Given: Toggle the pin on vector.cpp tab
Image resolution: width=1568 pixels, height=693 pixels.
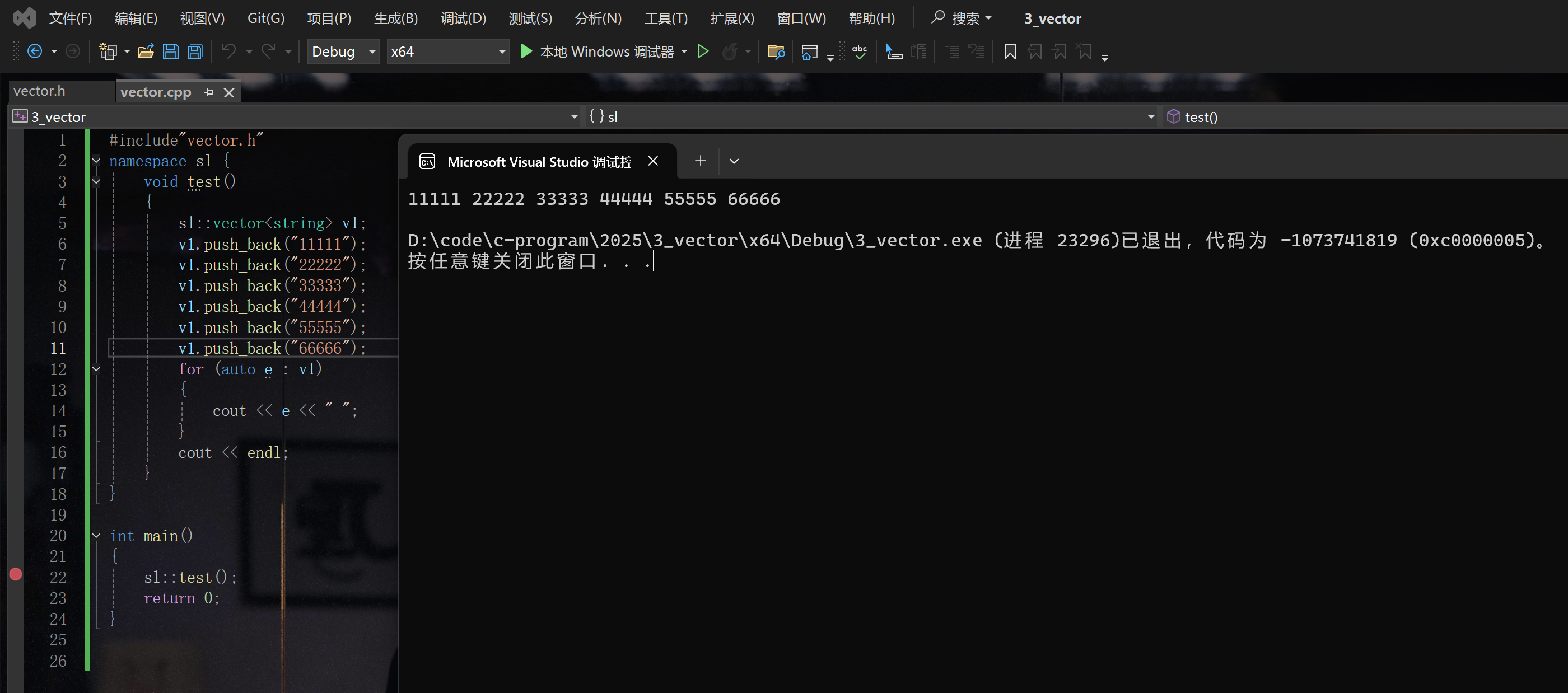Looking at the screenshot, I should pos(209,92).
